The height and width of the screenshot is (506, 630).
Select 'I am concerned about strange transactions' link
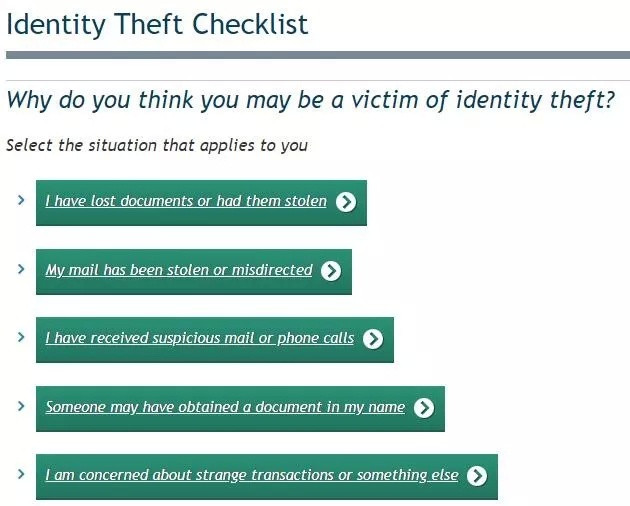point(252,475)
